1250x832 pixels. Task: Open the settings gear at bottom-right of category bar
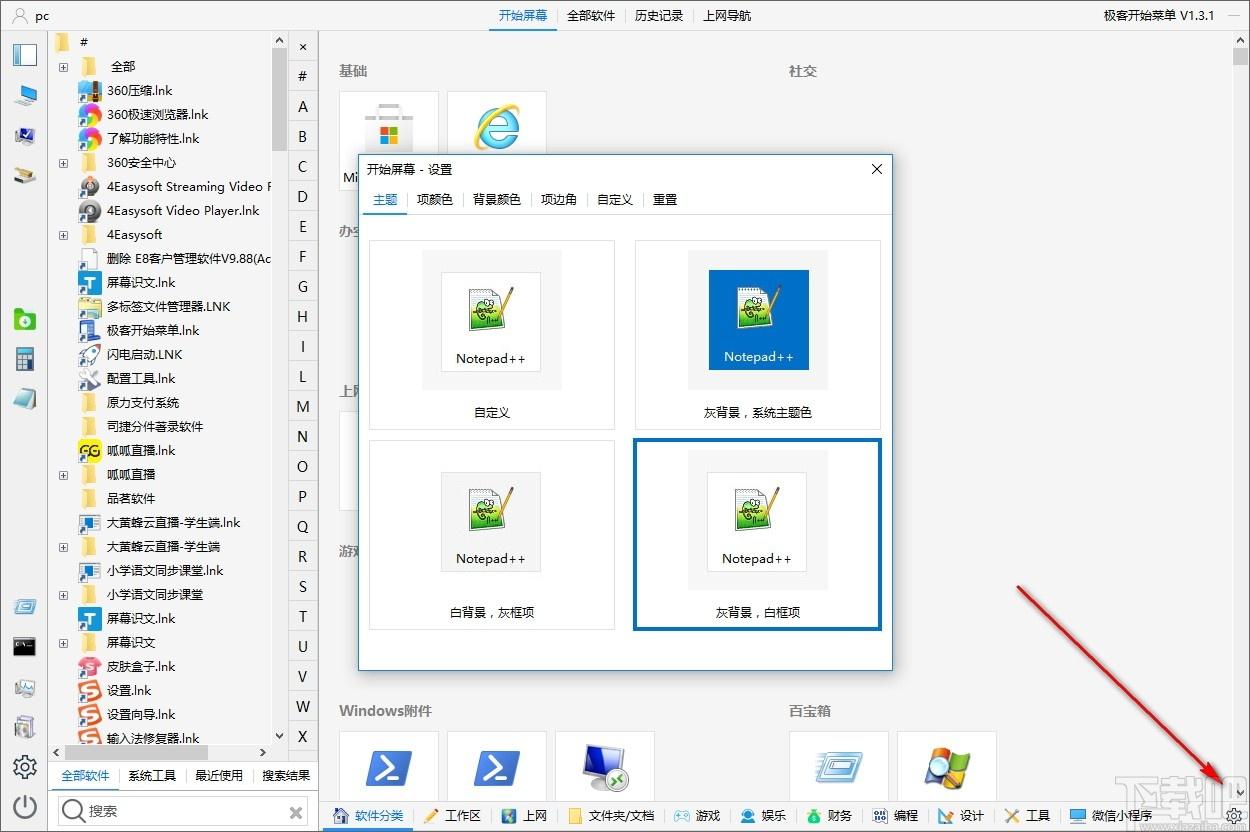(1235, 815)
